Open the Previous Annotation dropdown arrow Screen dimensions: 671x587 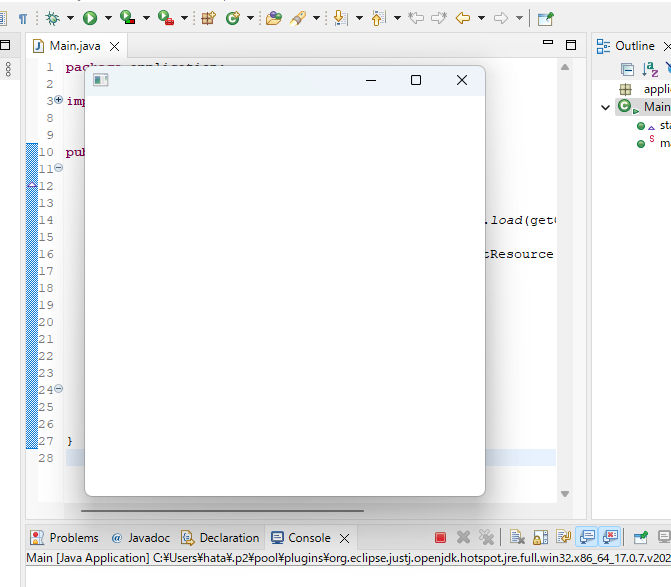pos(398,18)
